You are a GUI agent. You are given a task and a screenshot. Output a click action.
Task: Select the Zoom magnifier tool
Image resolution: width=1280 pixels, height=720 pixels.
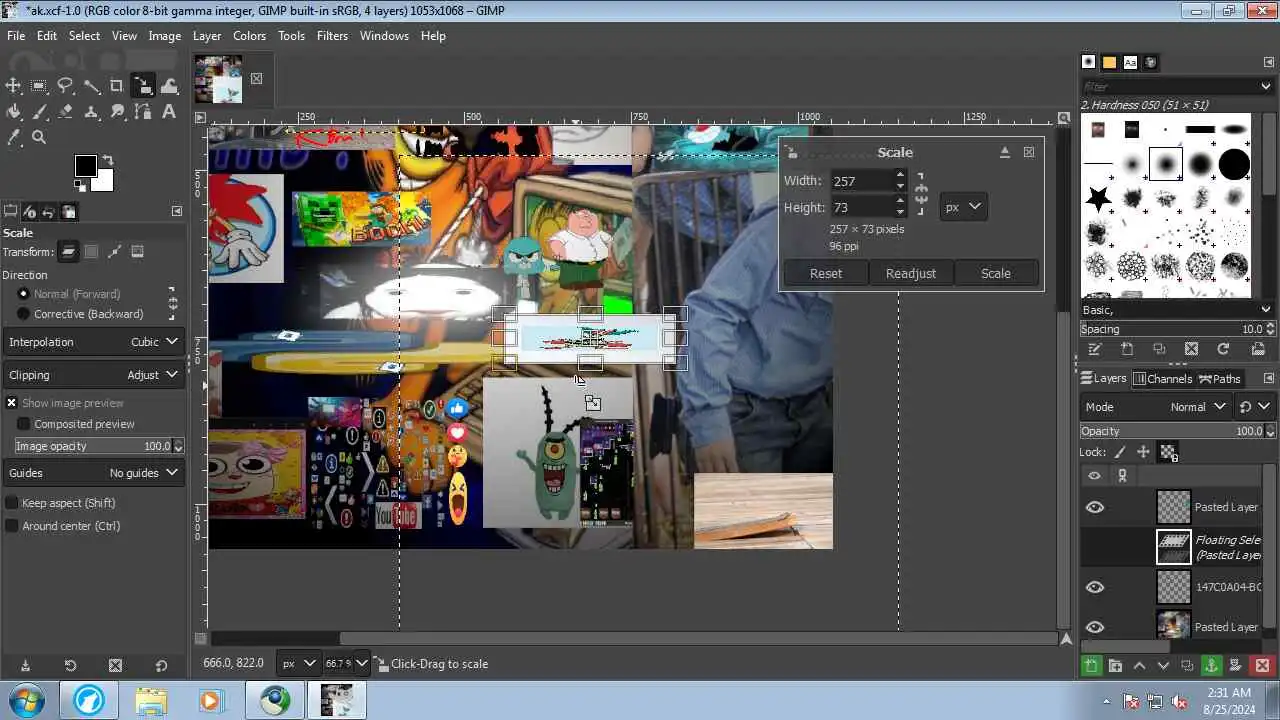click(39, 138)
